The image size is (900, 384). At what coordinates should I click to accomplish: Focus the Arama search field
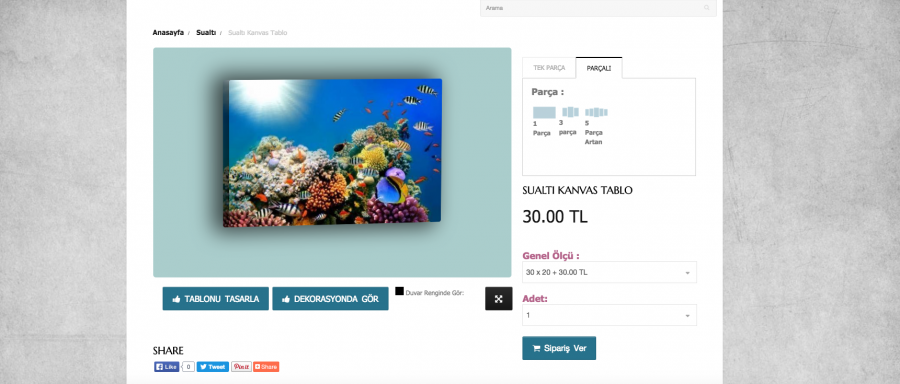point(598,8)
